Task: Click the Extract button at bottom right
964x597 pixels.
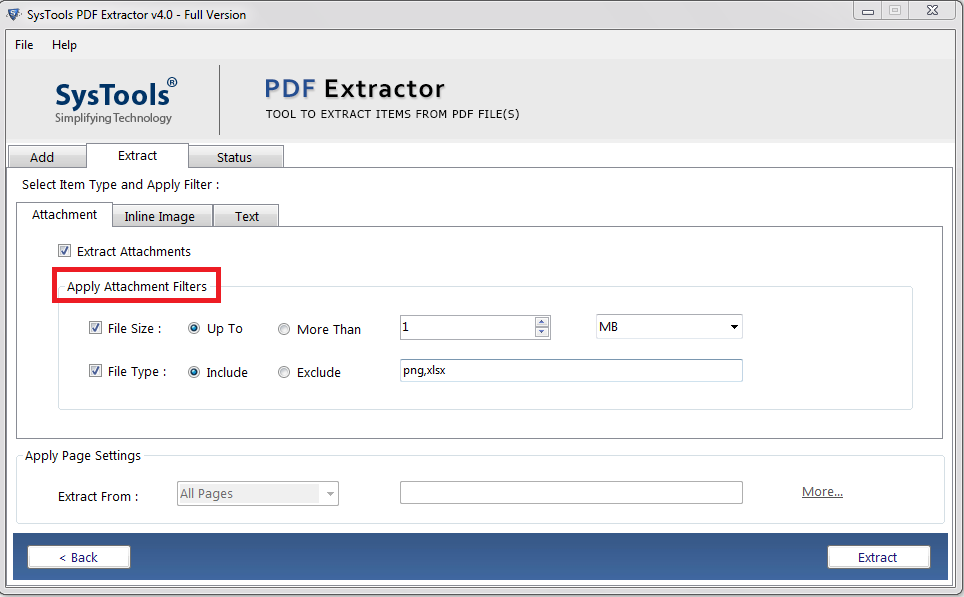Action: click(x=879, y=557)
